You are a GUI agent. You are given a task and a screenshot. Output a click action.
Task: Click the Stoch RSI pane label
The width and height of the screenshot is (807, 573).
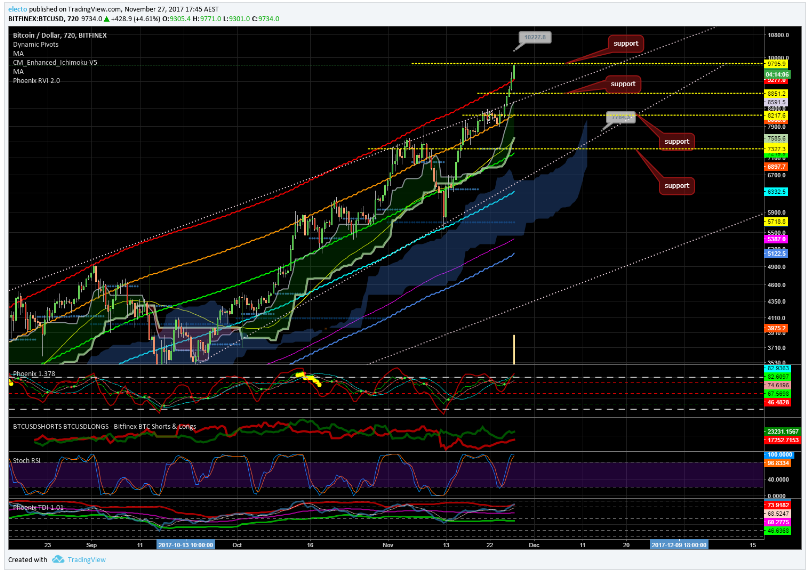point(26,460)
